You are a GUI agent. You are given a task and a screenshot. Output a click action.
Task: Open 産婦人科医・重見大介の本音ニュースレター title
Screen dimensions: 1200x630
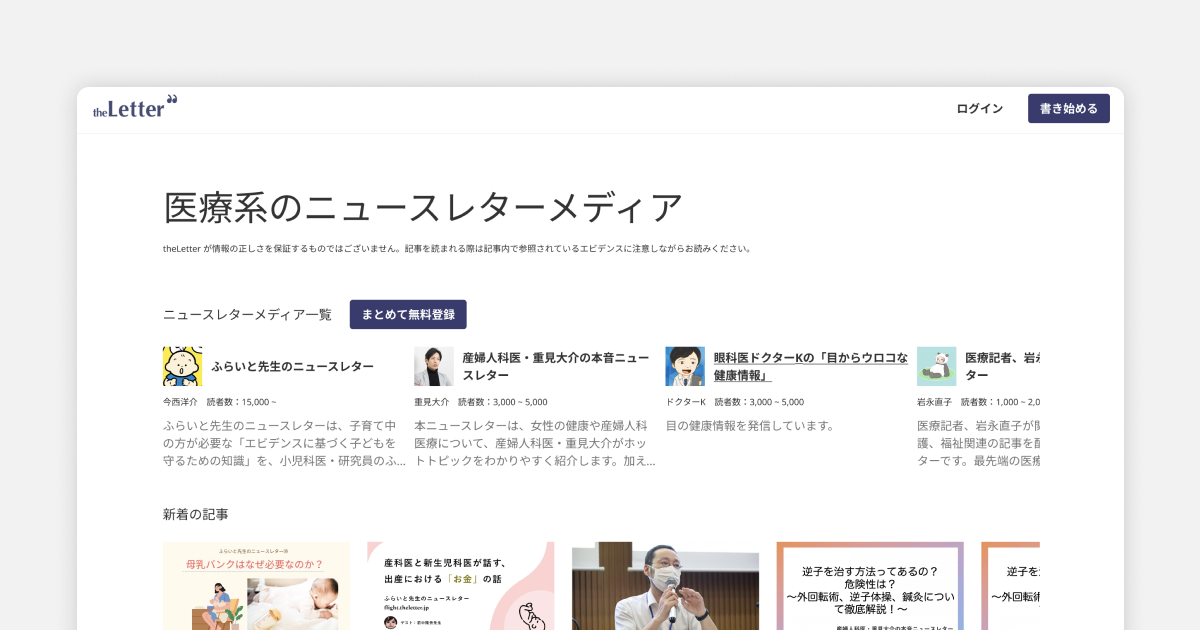[555, 366]
